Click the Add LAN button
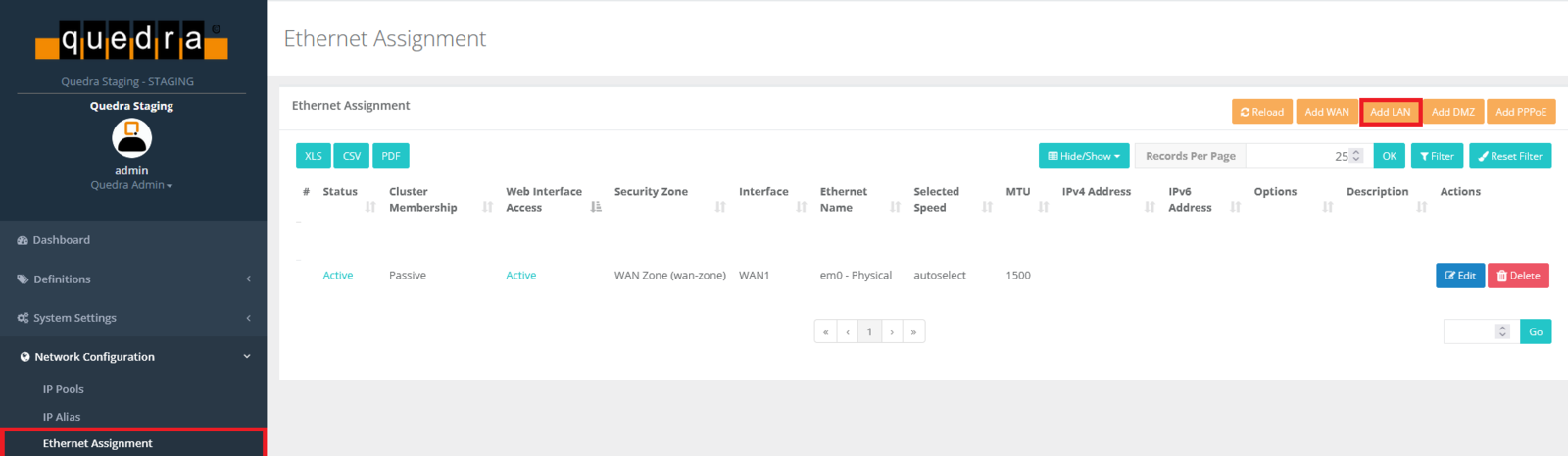This screenshot has height=456, width=1568. (x=1390, y=112)
